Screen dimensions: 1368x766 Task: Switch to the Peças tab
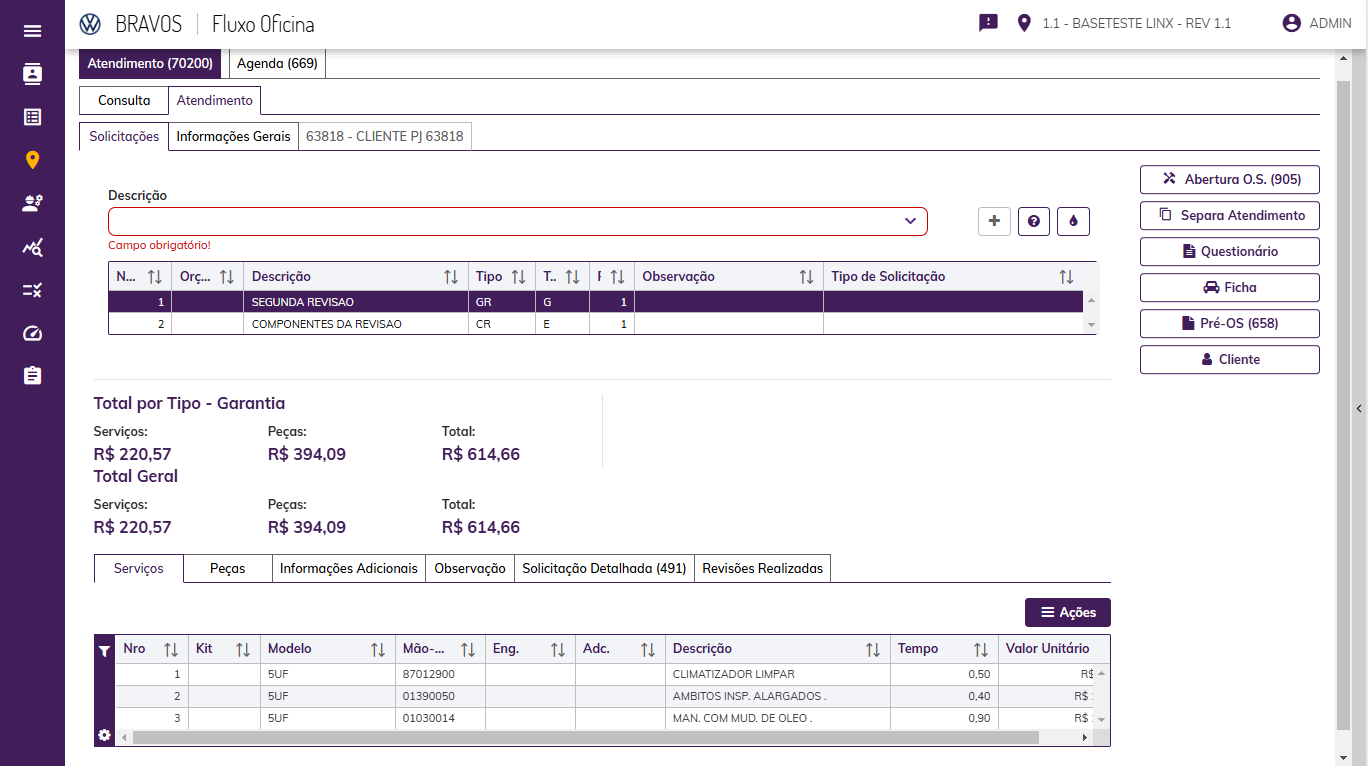228,568
